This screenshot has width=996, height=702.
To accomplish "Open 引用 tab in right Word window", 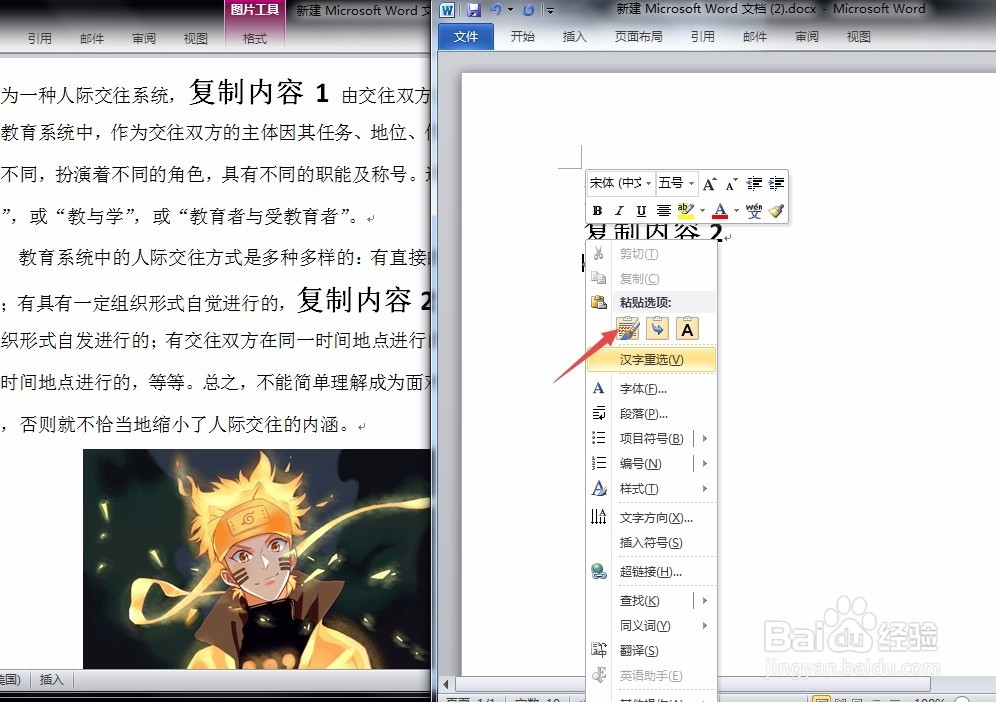I will click(703, 37).
